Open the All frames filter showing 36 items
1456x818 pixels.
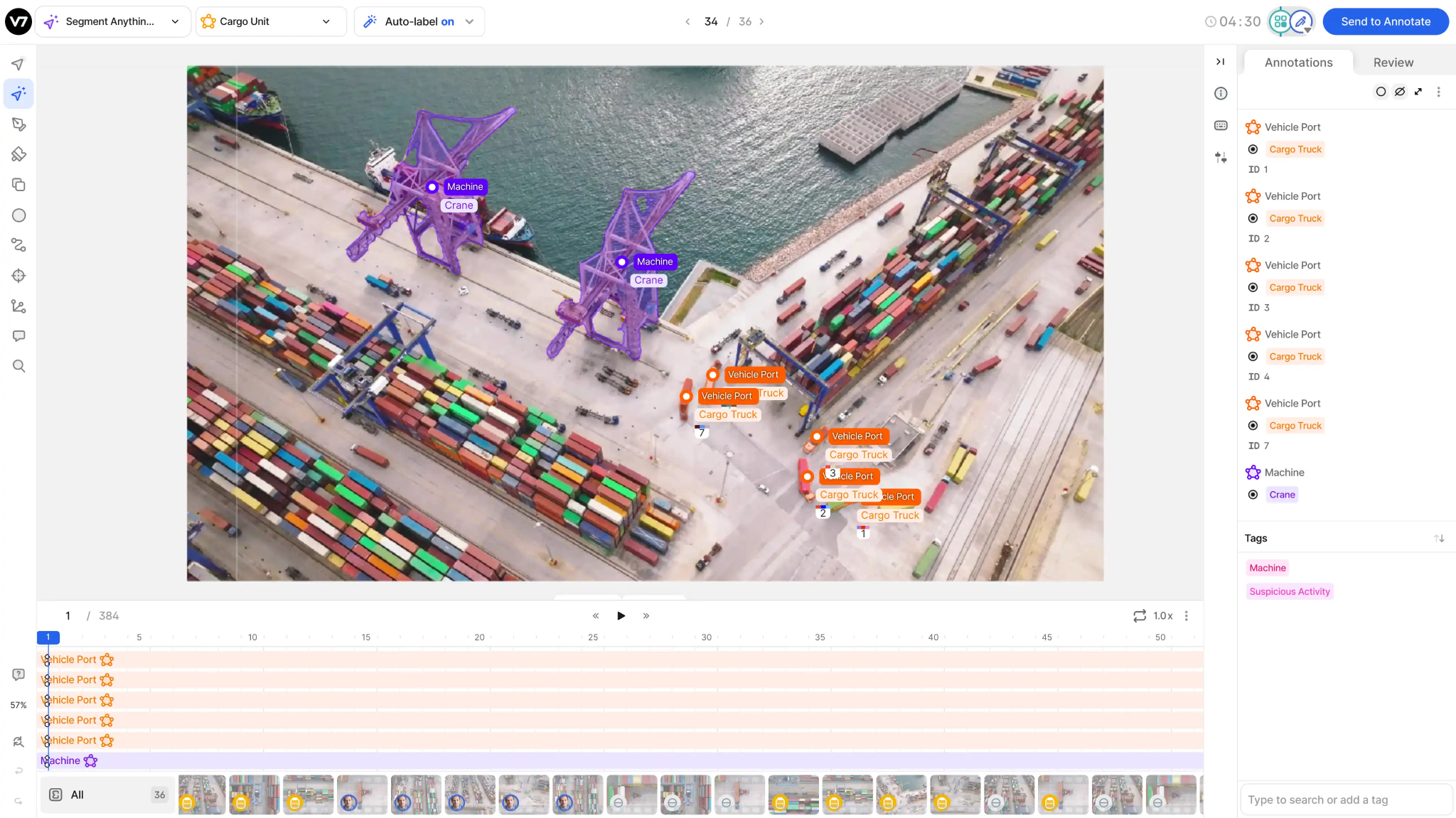(107, 794)
